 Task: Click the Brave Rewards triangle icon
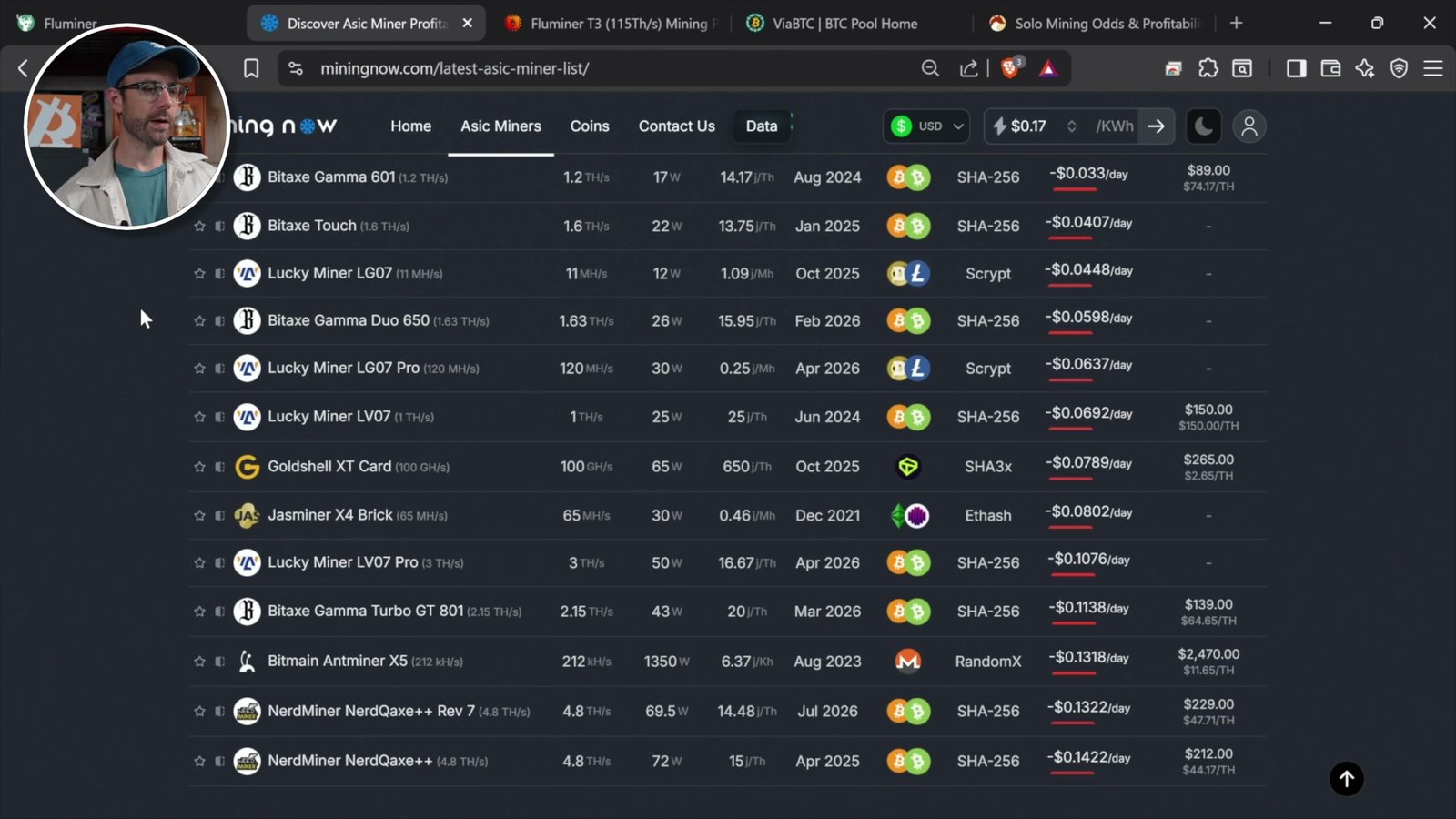click(1048, 68)
